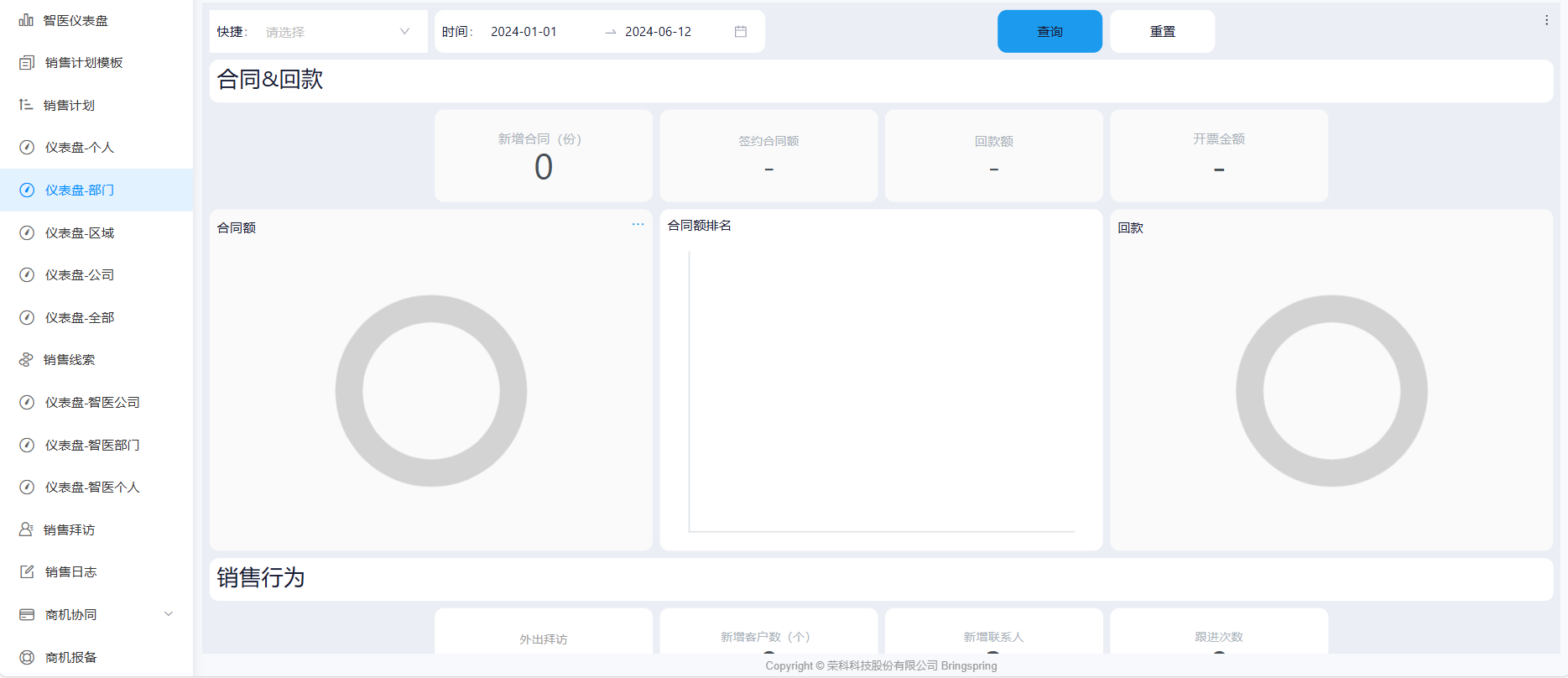Screen dimensions: 1568x678
Task: Expand the 商机协同 submenu chevron
Action: pos(169,614)
